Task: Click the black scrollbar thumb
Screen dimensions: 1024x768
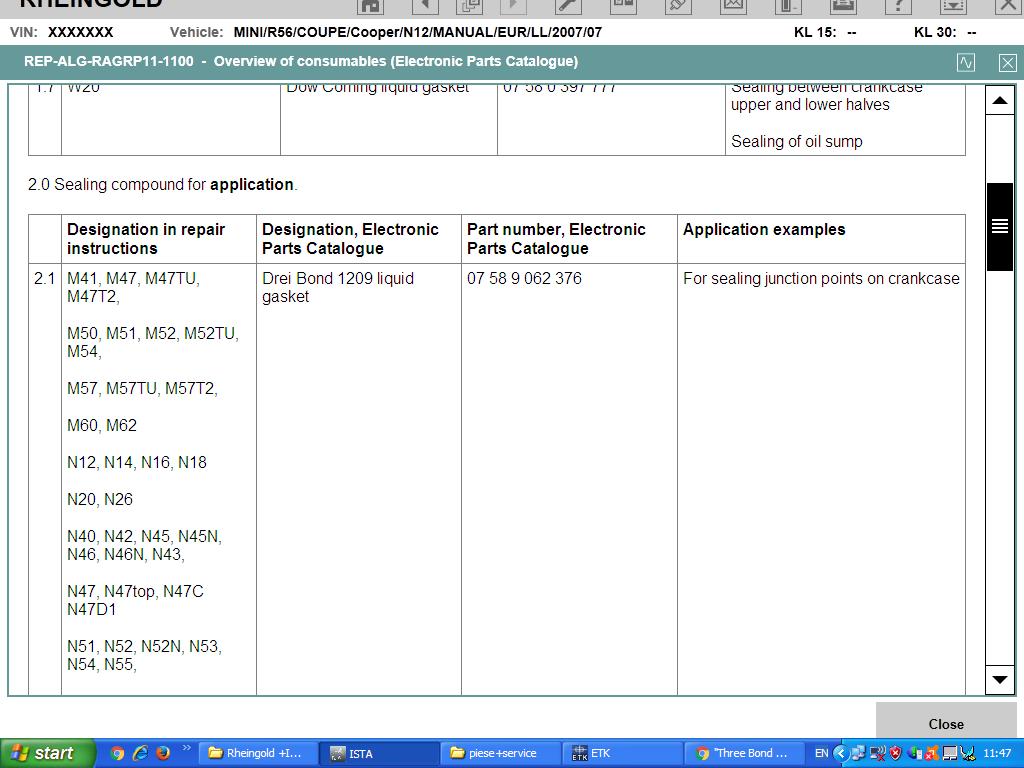Action: point(1000,227)
